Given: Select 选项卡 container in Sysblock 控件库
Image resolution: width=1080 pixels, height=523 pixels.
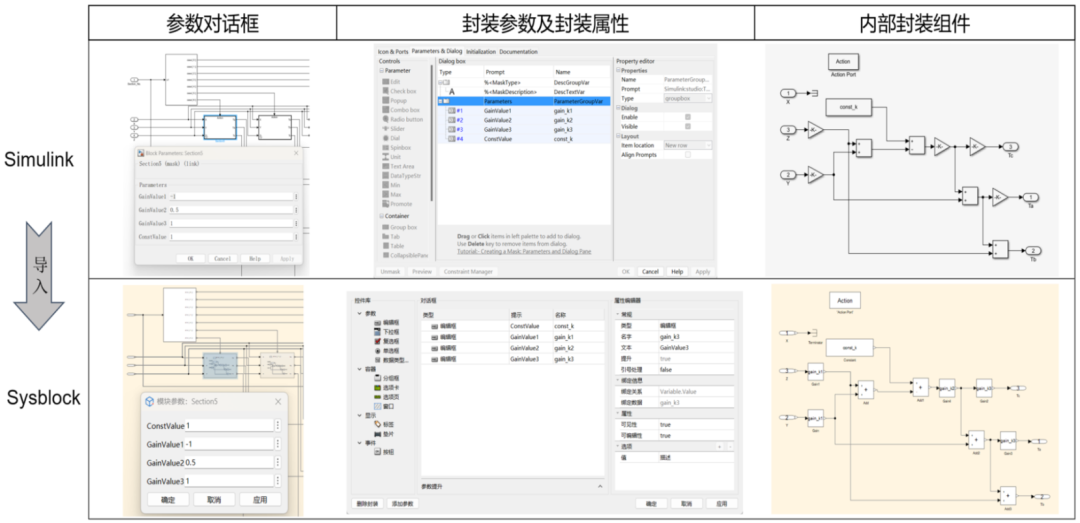Looking at the screenshot, I should 386,388.
